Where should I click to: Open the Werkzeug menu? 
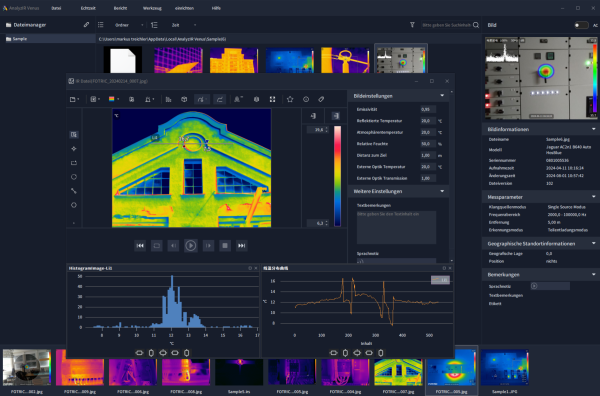[152, 8]
